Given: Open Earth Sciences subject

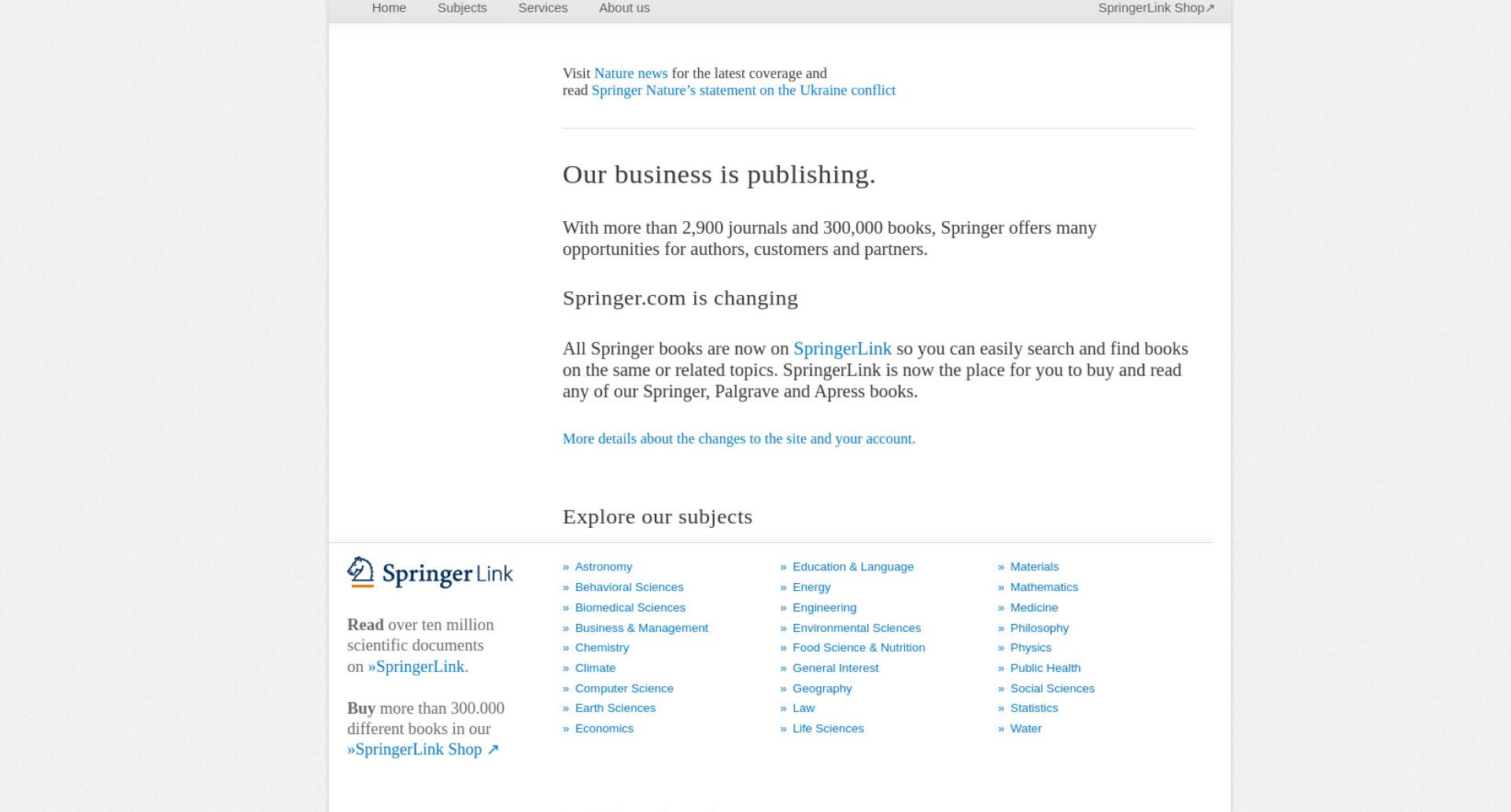Looking at the screenshot, I should pyautogui.click(x=615, y=708).
